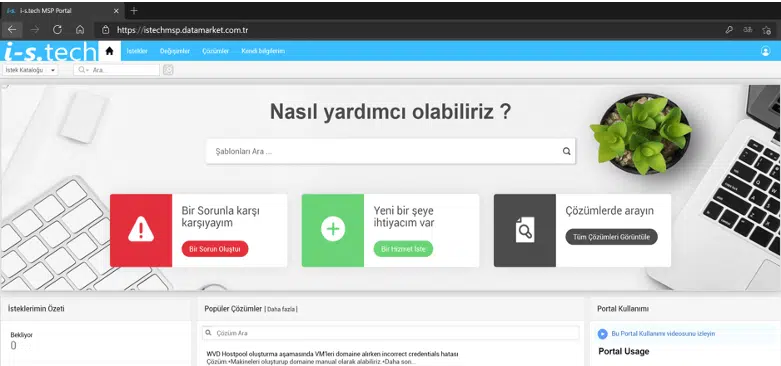The width and height of the screenshot is (781, 366).
Task: Click the browser home button
Action: tap(80, 30)
